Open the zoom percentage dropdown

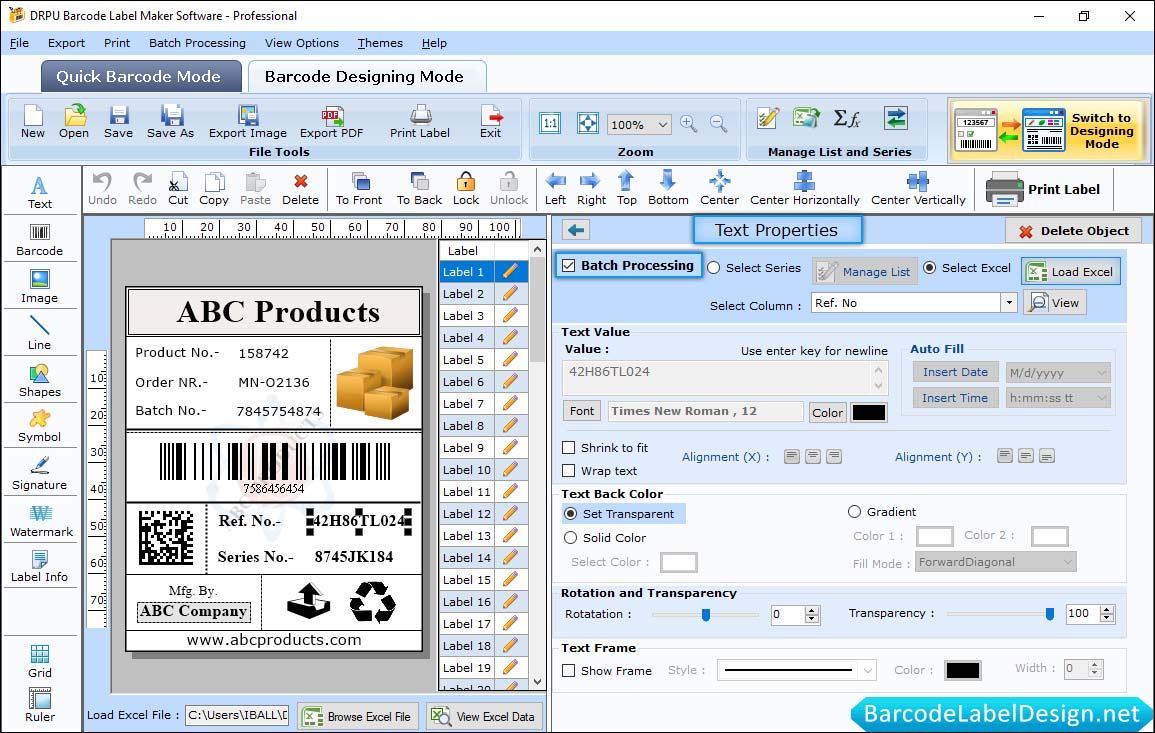(663, 124)
